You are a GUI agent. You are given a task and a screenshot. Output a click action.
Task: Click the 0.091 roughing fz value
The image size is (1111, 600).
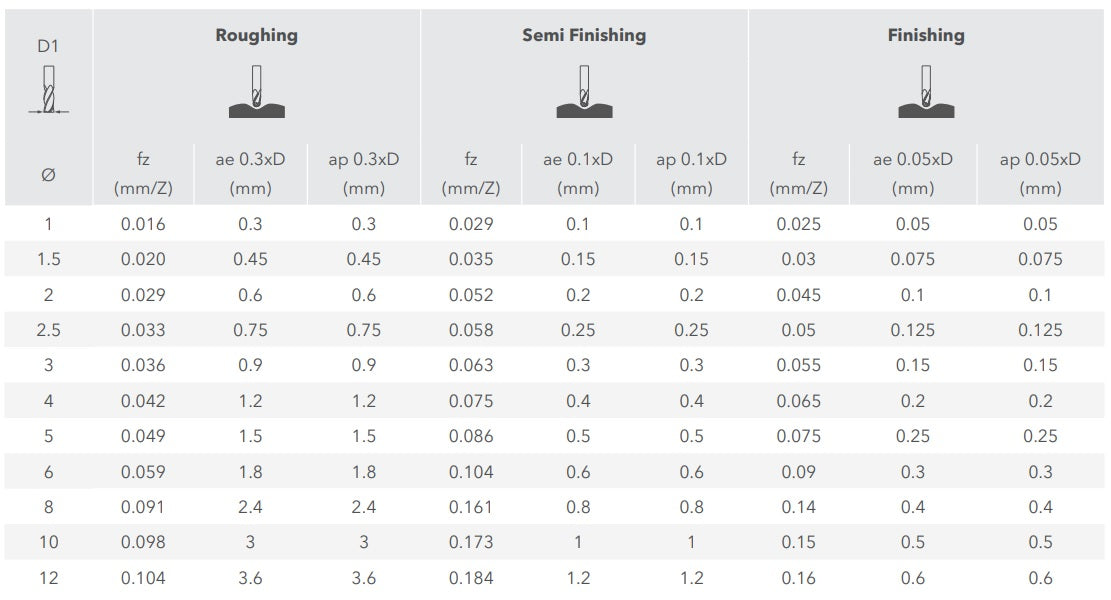[x=143, y=507]
